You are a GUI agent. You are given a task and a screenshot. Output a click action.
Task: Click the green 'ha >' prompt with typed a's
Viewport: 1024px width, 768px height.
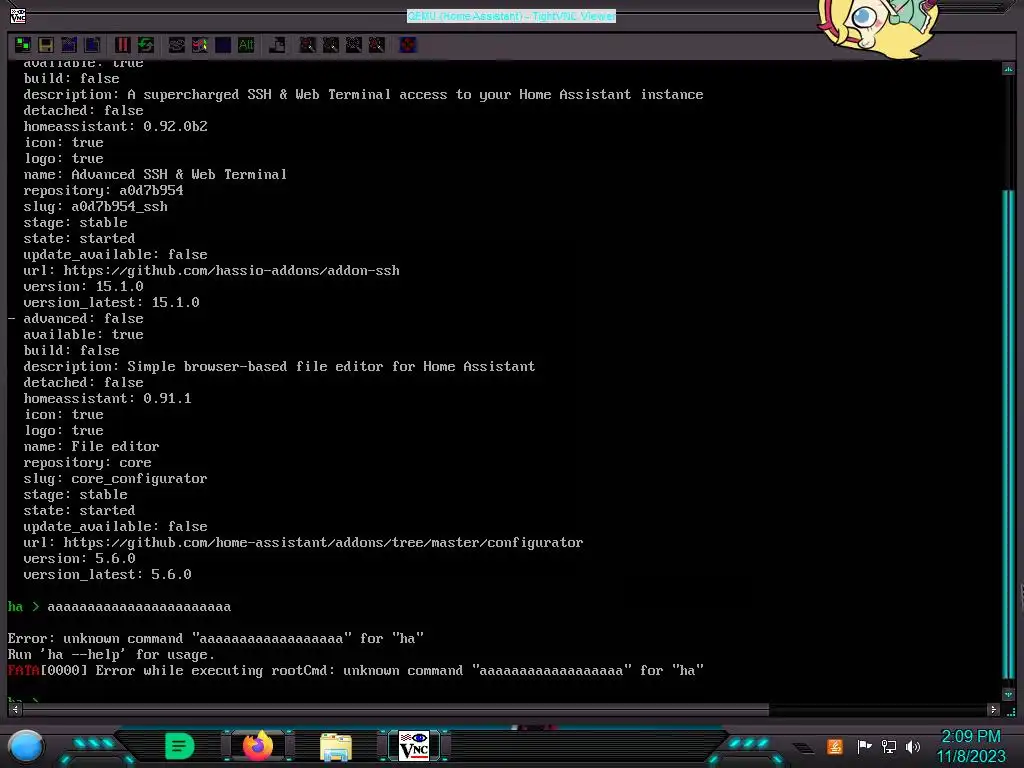click(120, 607)
